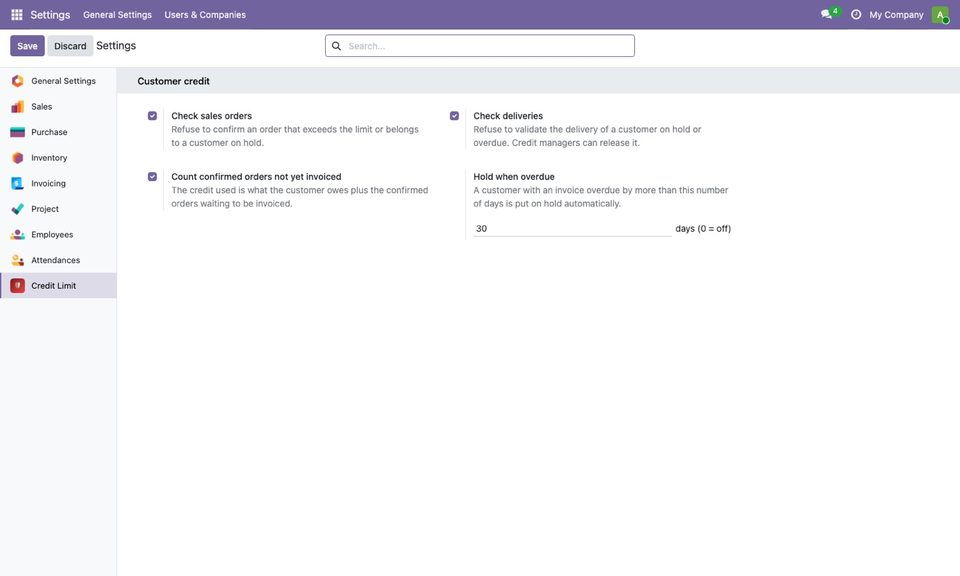960x576 pixels.
Task: Click the Purchase card icon
Action: click(x=18, y=132)
